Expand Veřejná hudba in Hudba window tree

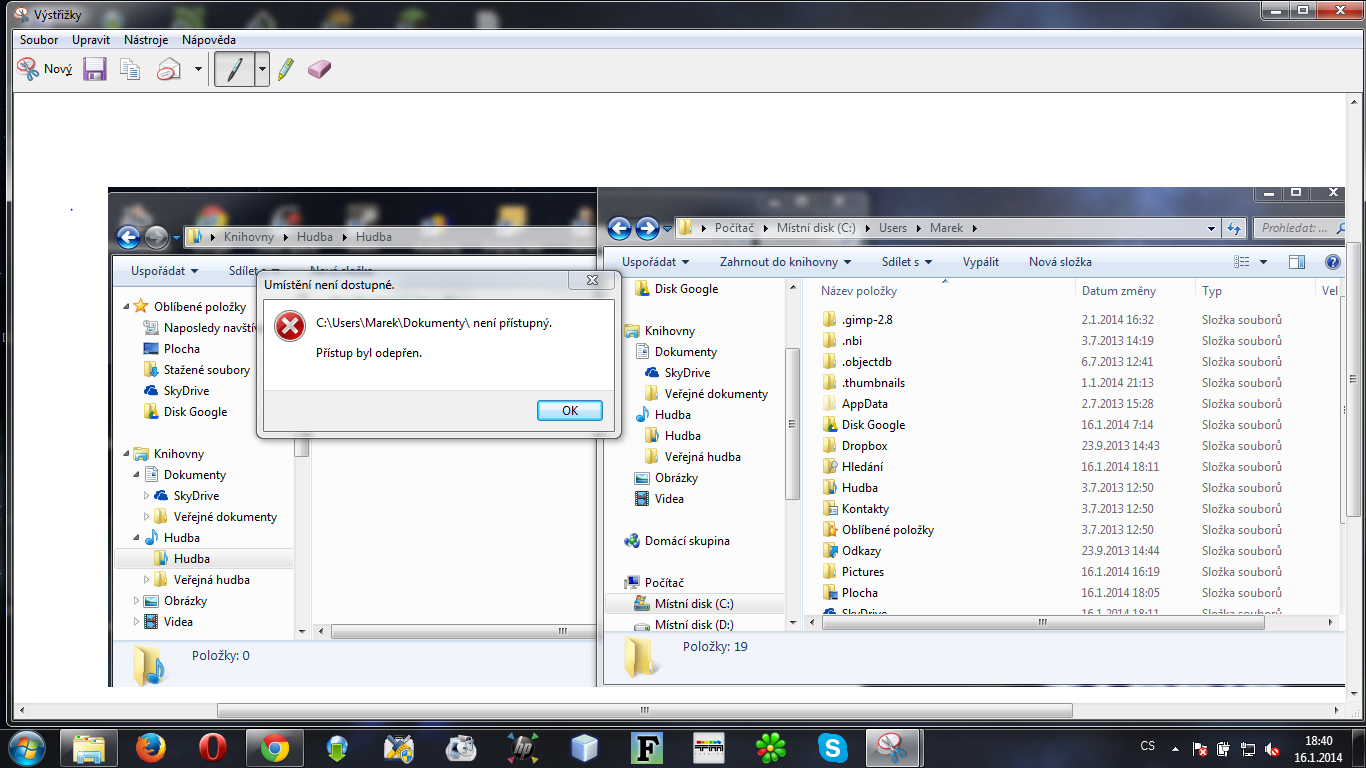click(x=147, y=580)
